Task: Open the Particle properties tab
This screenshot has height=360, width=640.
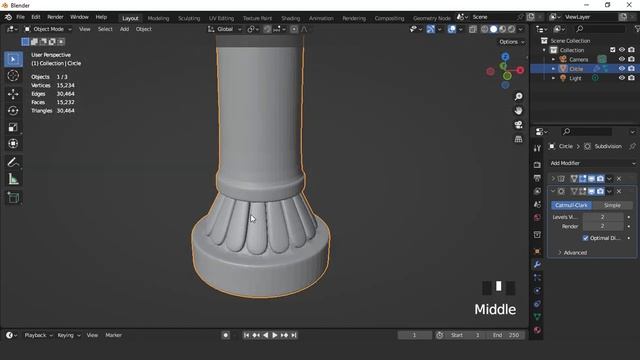Action: [537, 278]
